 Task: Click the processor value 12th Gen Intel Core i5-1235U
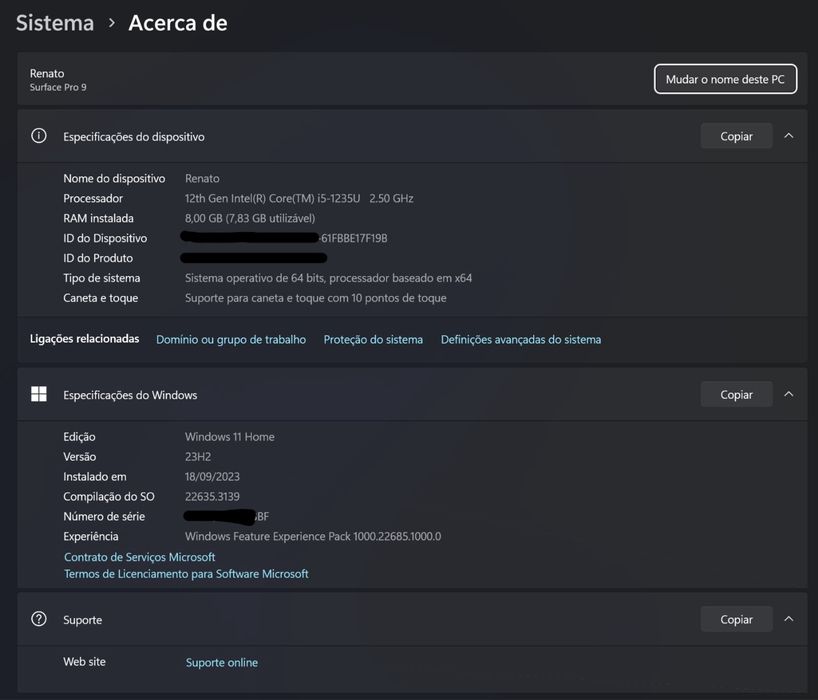(299, 198)
